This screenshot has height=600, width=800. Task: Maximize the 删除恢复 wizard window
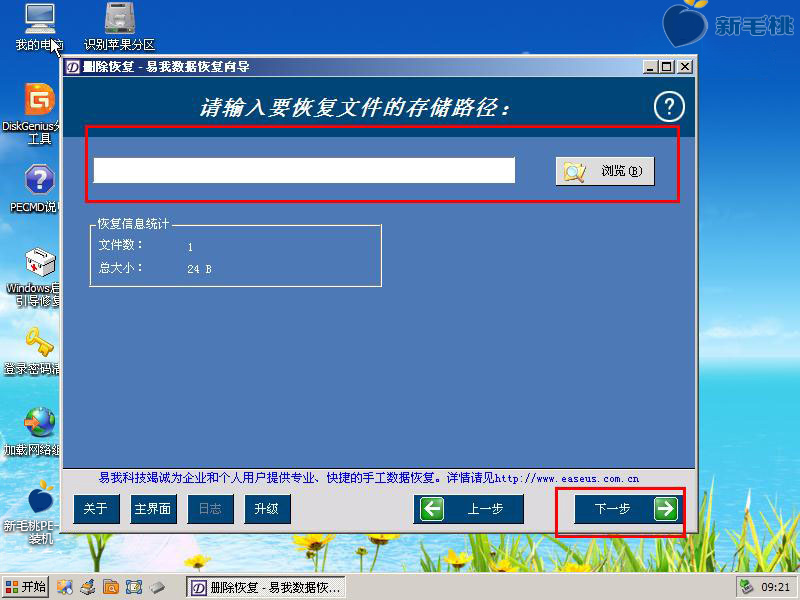666,67
